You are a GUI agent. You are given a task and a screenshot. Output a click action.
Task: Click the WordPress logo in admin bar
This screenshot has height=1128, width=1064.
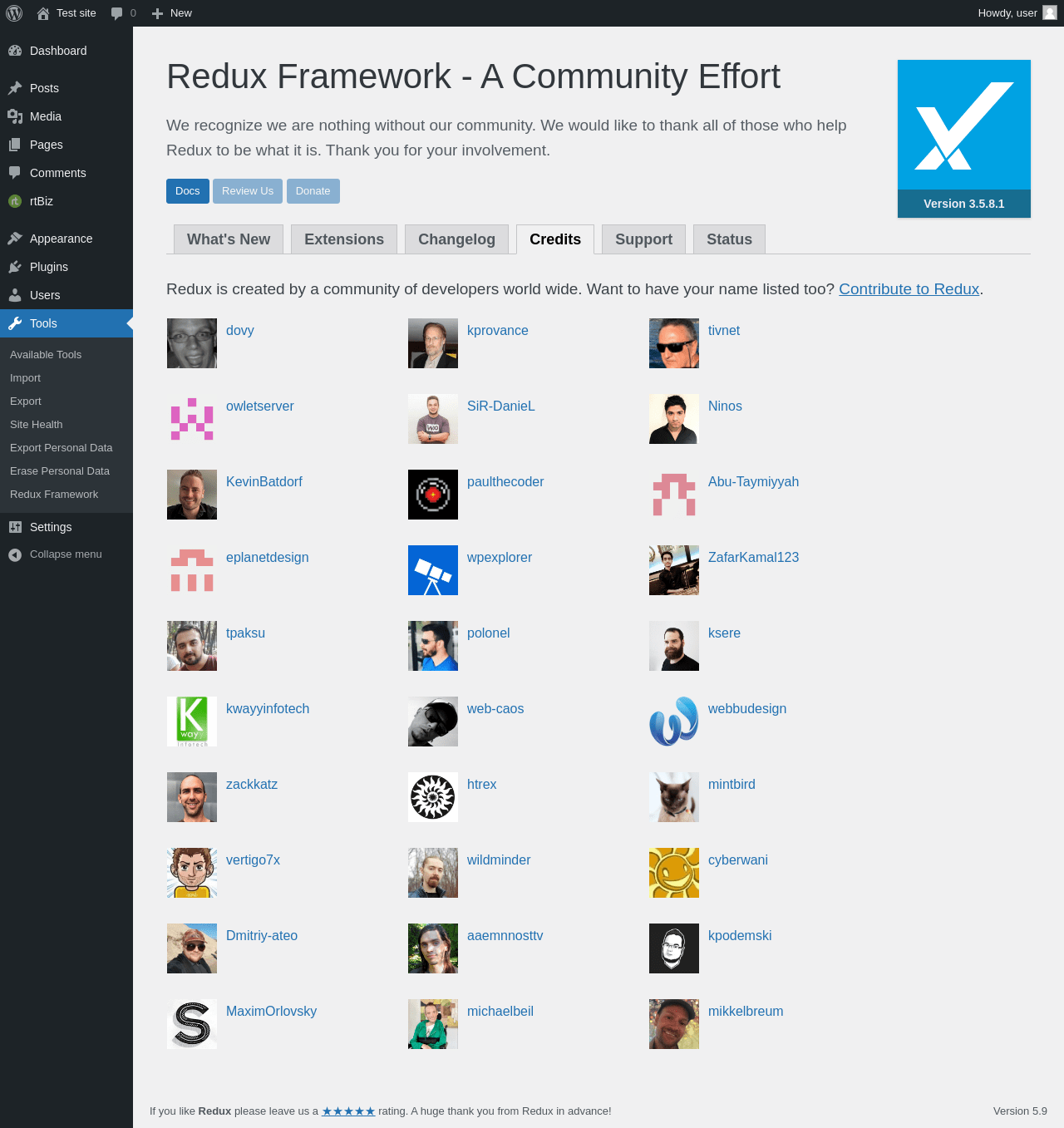14,13
